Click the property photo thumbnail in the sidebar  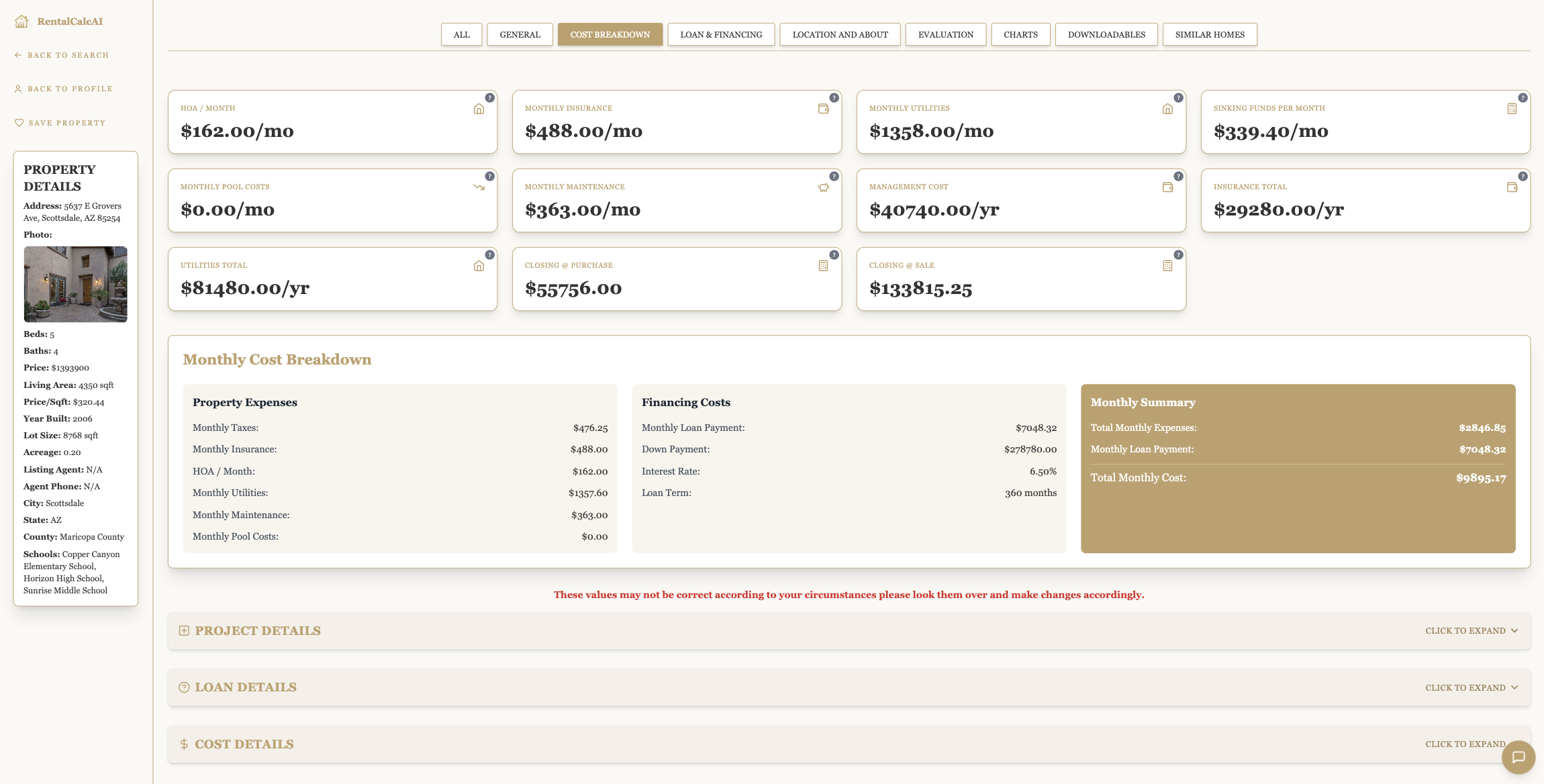(75, 284)
